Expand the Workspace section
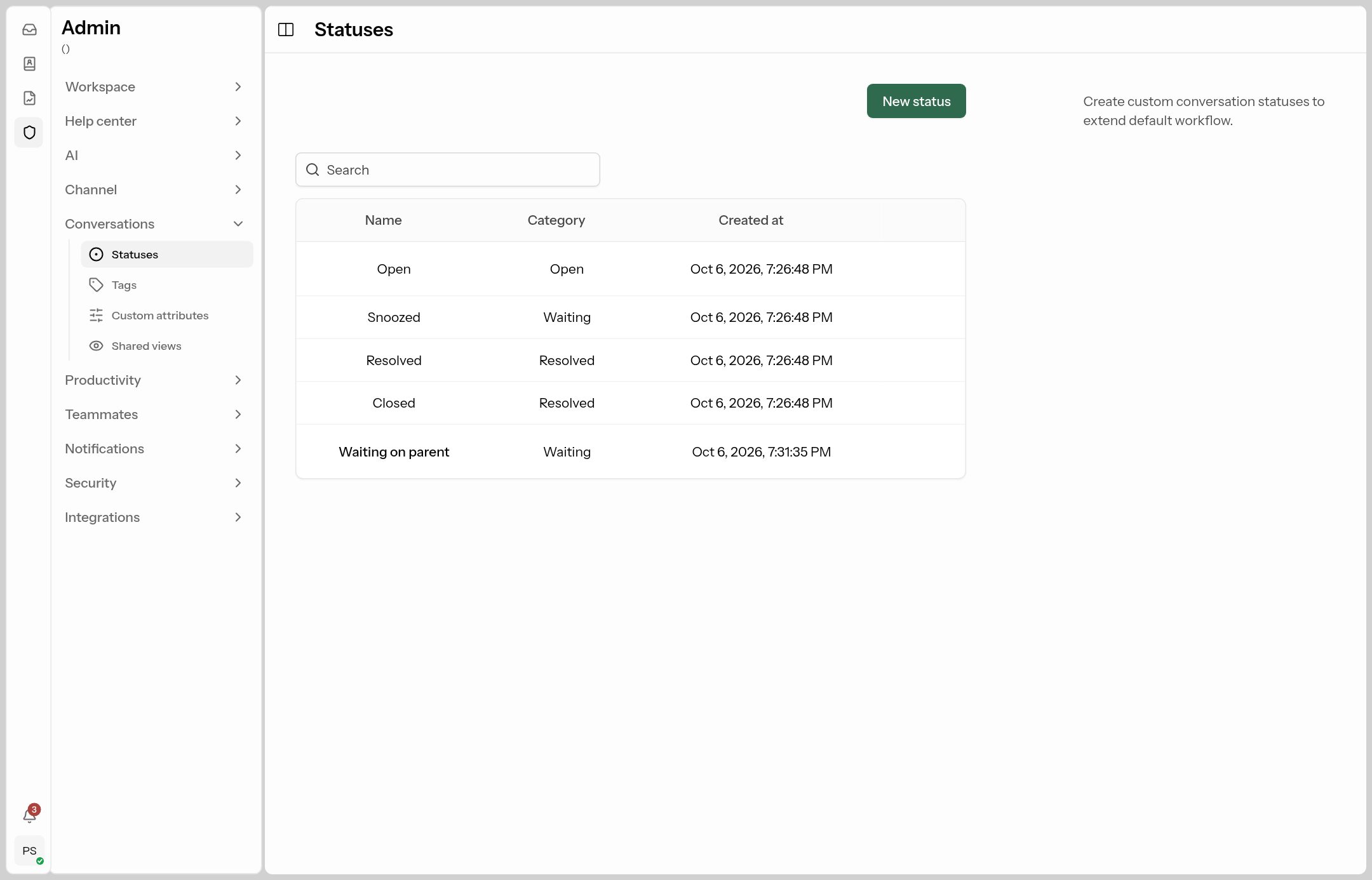This screenshot has height=880, width=1372. (154, 87)
